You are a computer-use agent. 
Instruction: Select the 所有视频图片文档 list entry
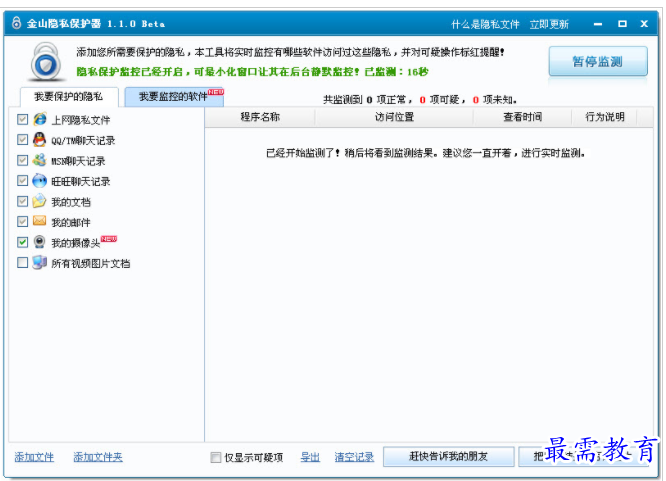point(90,263)
